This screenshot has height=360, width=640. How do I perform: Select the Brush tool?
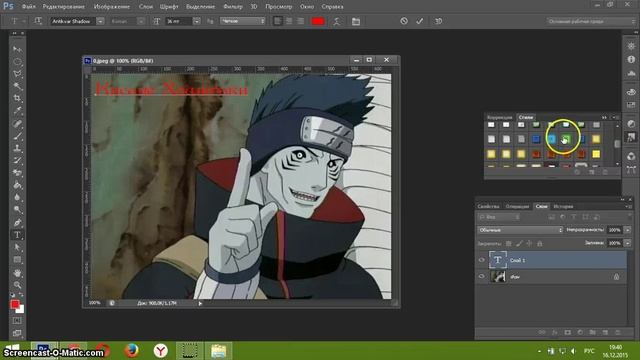click(x=17, y=136)
